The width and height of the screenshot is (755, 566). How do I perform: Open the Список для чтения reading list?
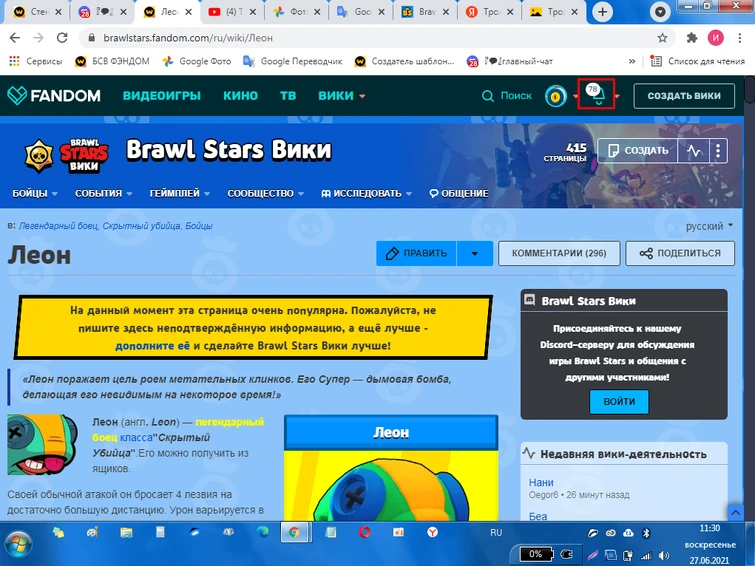pos(697,61)
